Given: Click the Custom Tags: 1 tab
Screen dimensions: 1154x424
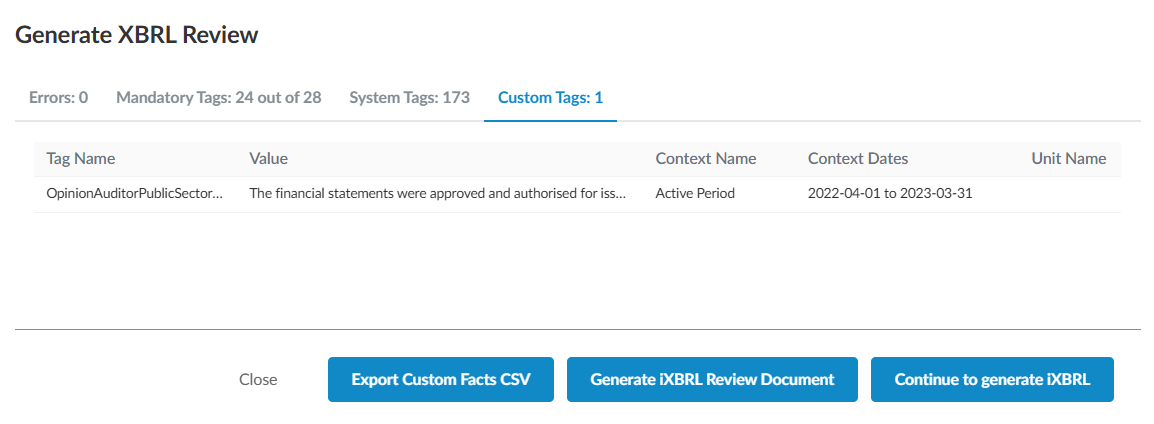Looking at the screenshot, I should (550, 98).
